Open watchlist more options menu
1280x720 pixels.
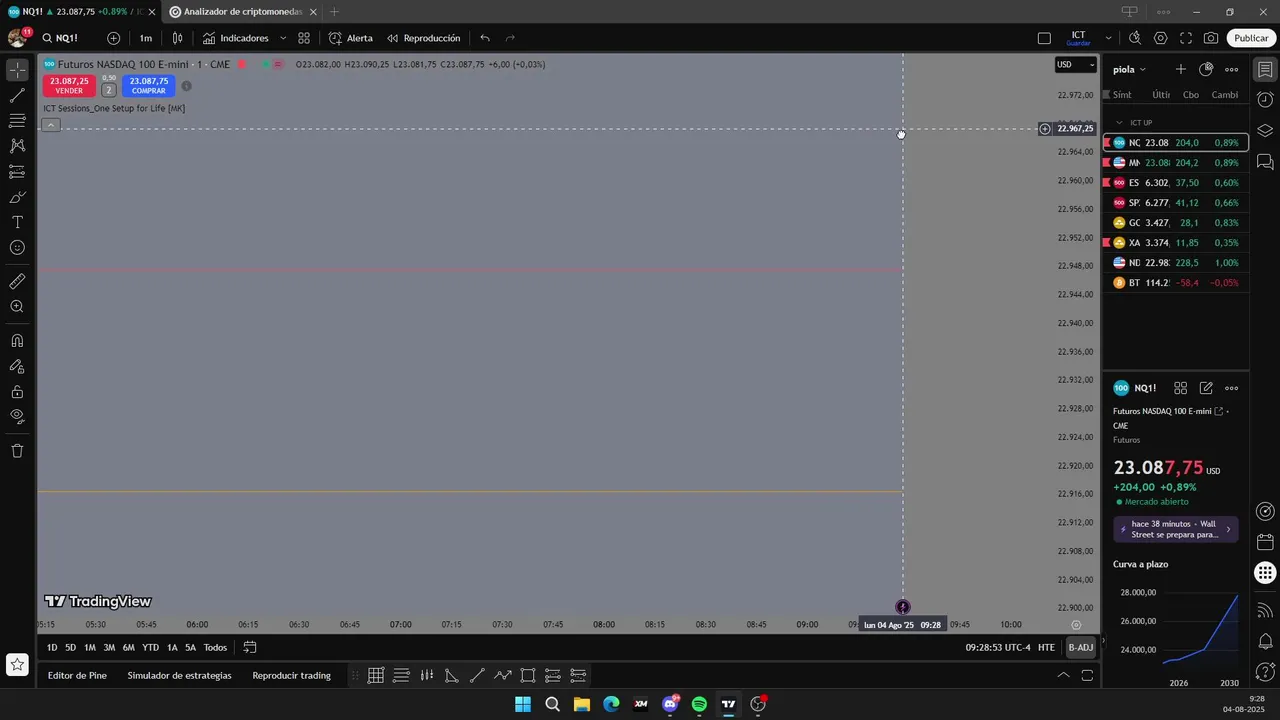1232,69
